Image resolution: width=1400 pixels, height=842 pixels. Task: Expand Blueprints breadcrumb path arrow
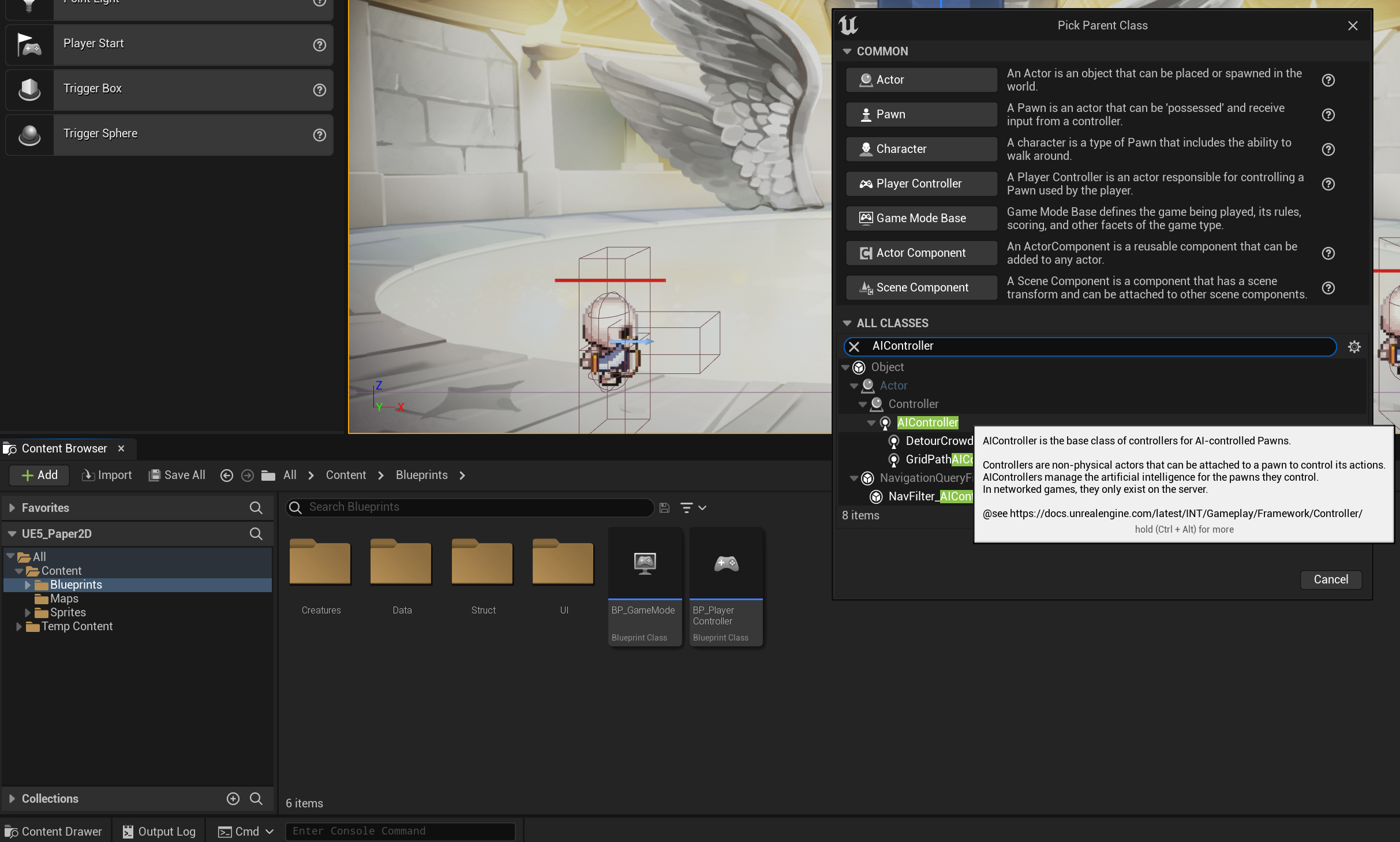pos(462,476)
